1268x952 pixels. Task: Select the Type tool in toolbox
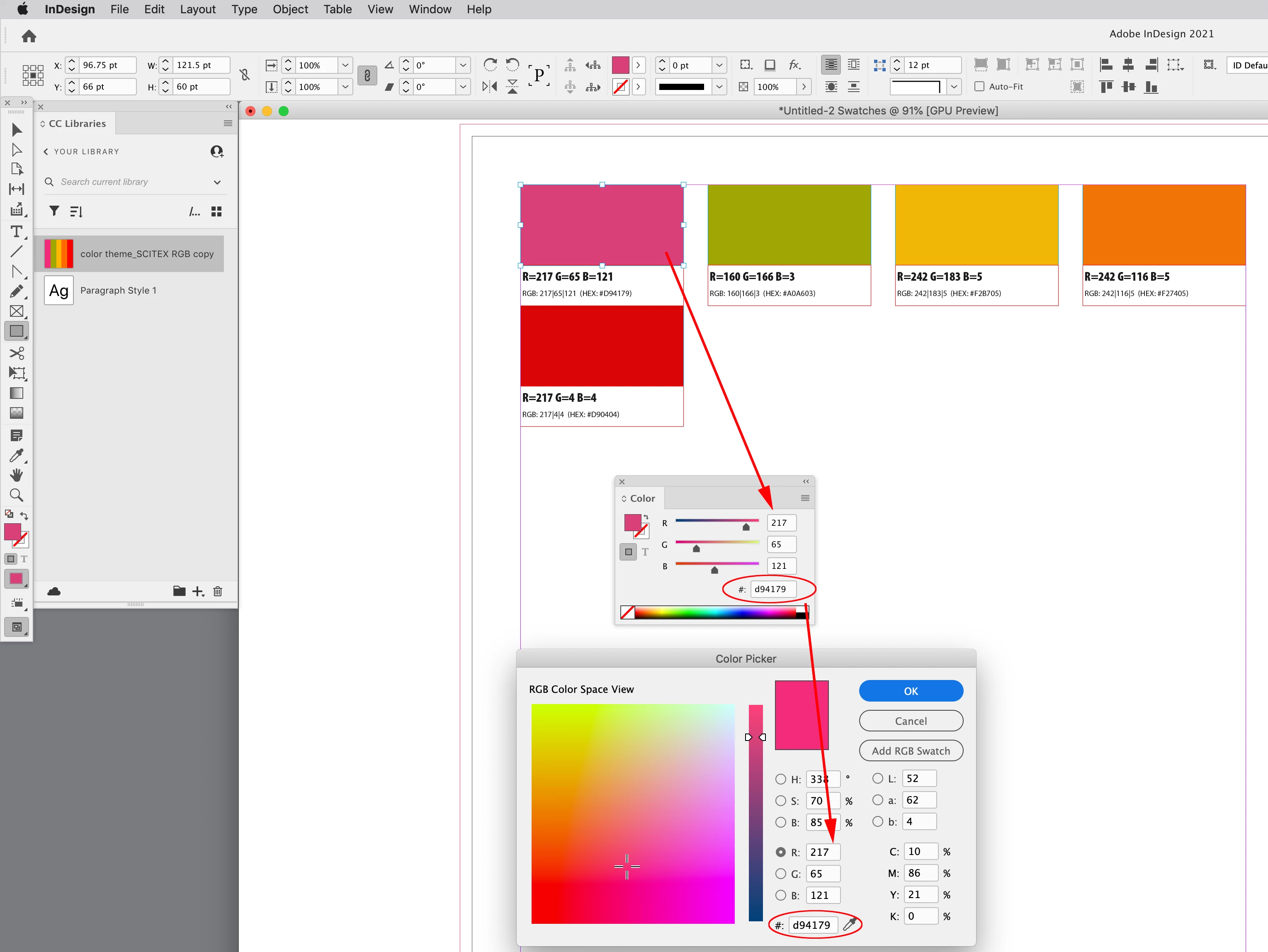[x=17, y=231]
